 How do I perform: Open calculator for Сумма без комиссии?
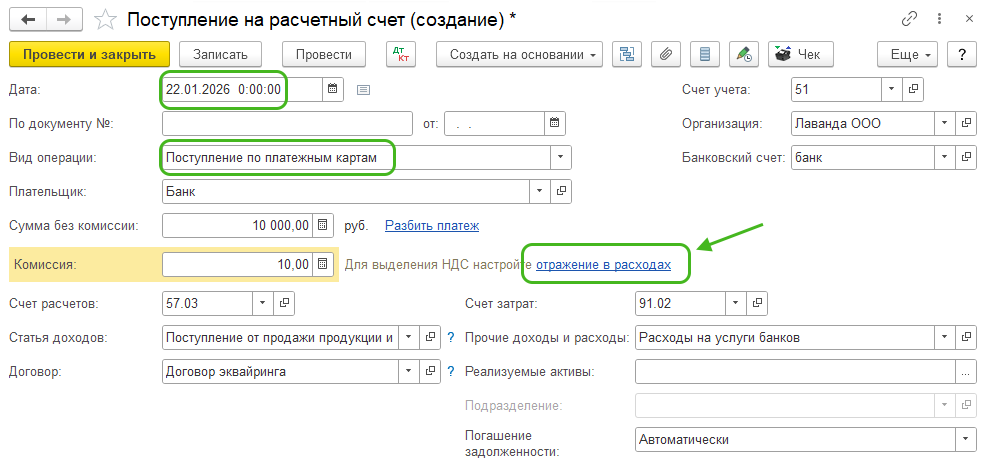[323, 226]
